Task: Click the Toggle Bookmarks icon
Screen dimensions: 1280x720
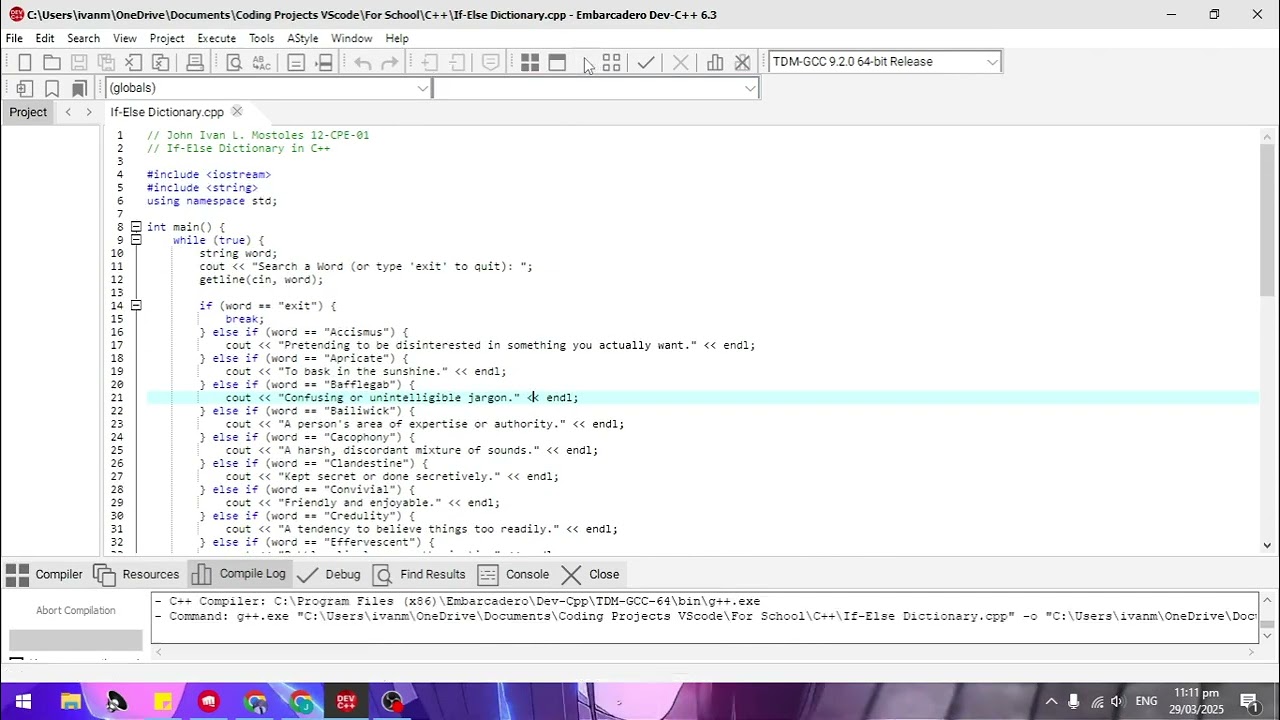Action: tap(52, 88)
